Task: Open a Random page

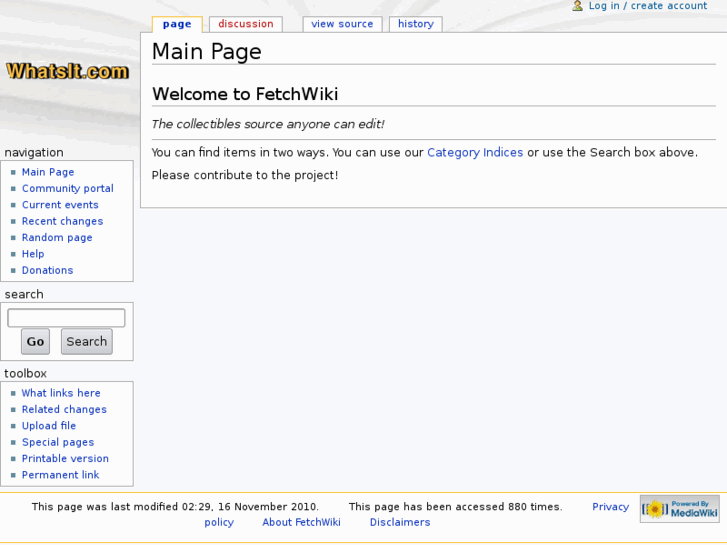Action: pos(57,237)
